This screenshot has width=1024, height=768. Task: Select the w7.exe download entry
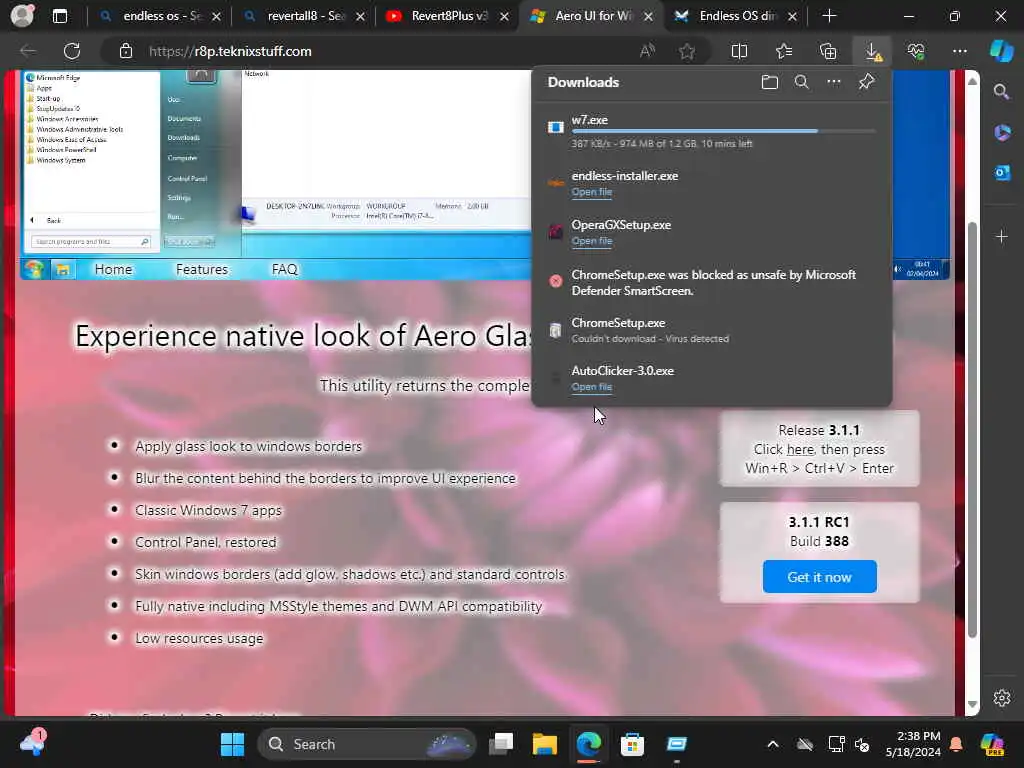[712, 131]
